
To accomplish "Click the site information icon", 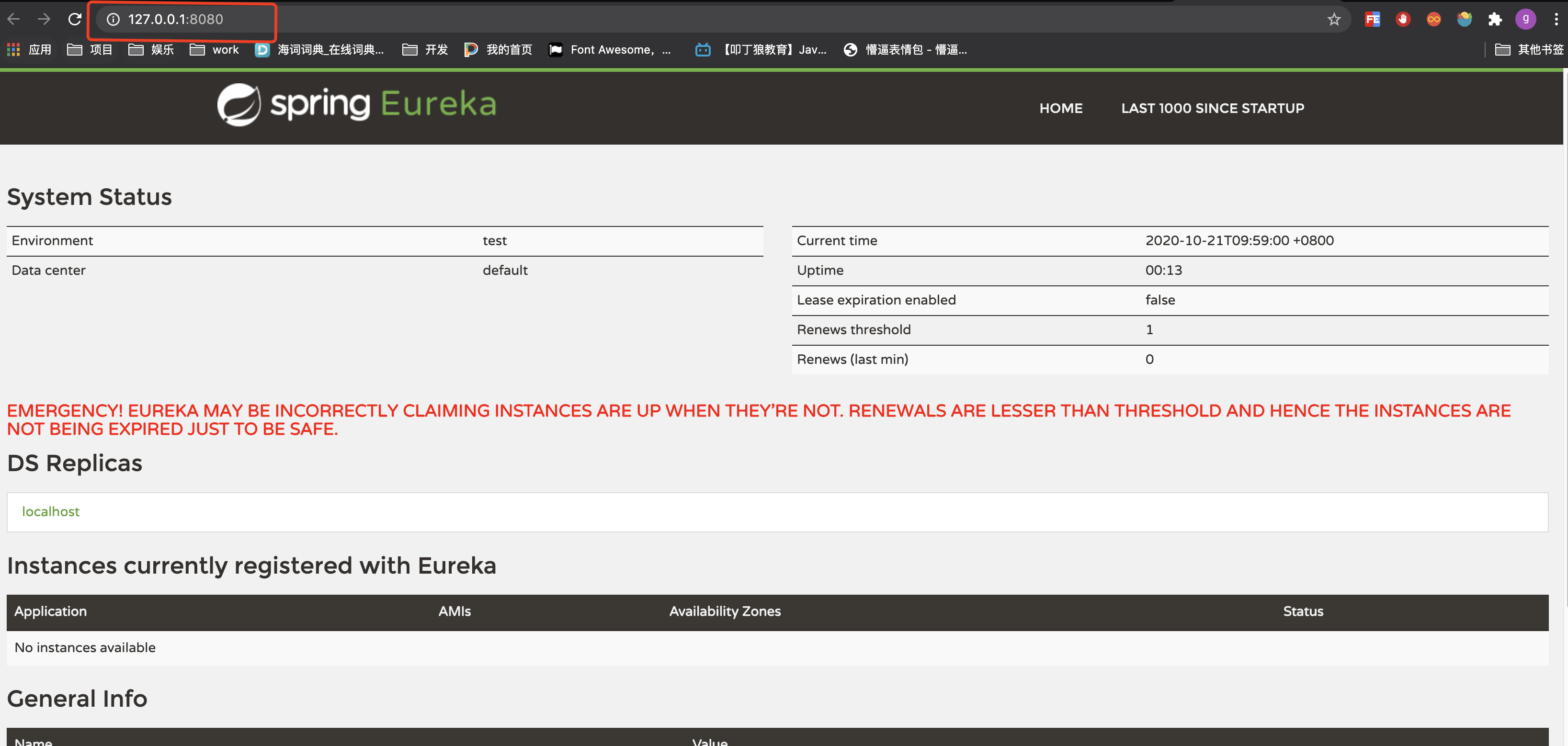I will (113, 19).
